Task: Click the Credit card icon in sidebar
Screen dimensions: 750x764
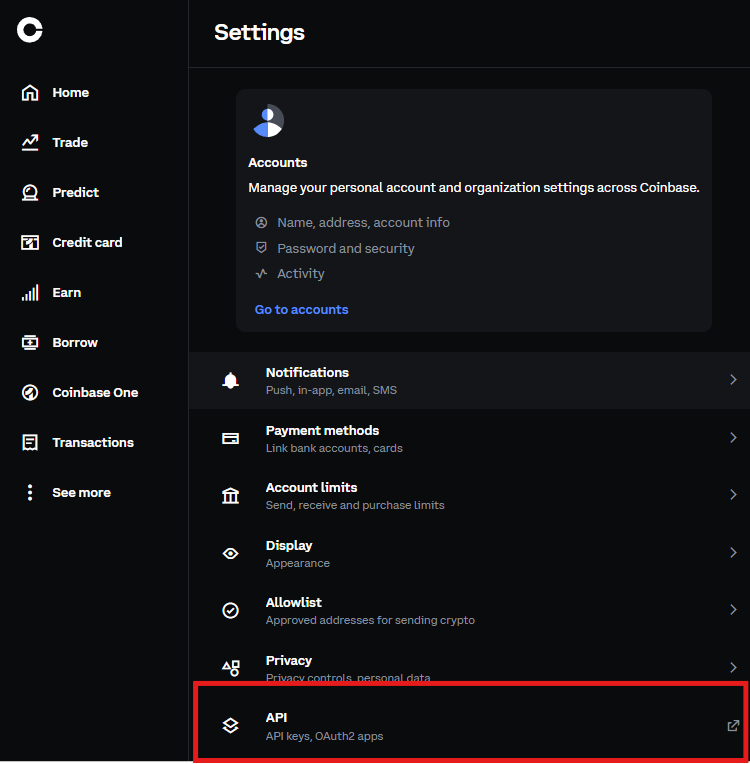Action: point(30,242)
